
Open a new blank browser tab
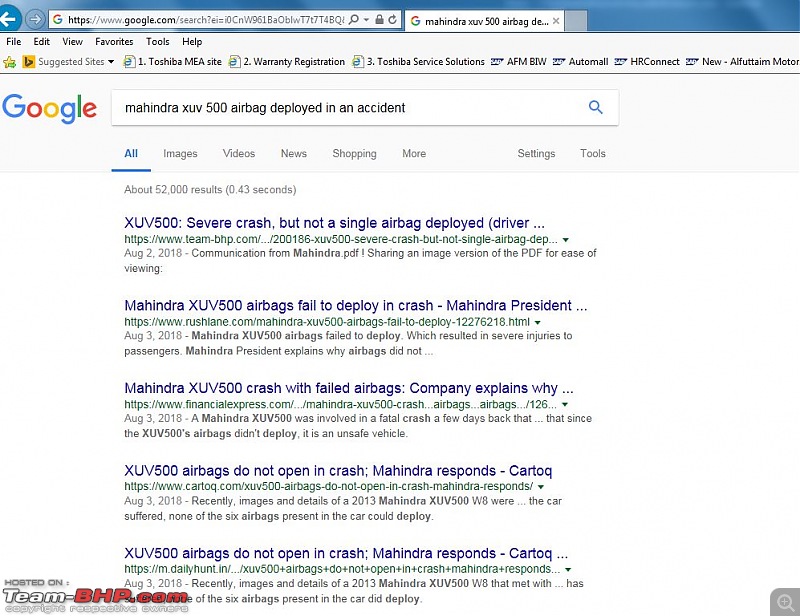point(576,21)
